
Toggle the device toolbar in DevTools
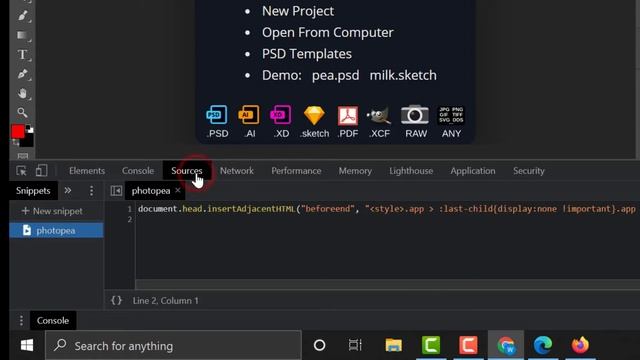point(41,171)
